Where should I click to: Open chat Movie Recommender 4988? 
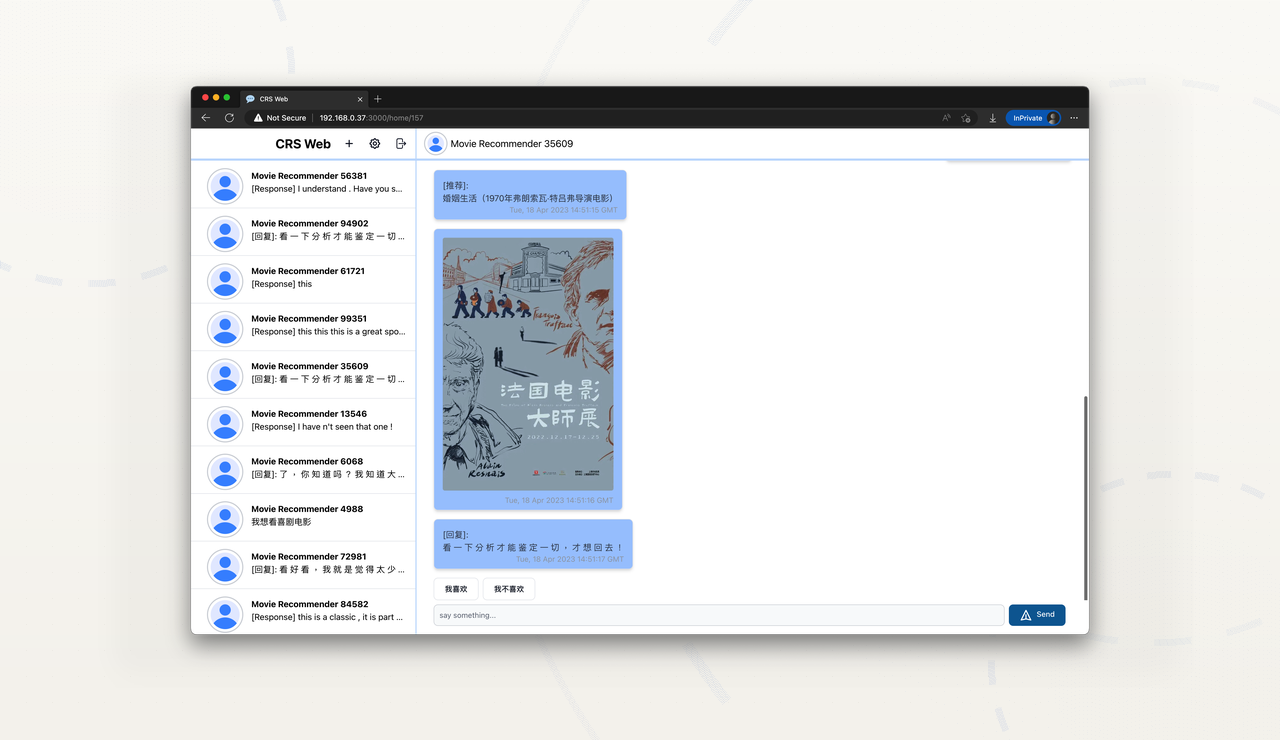click(303, 518)
